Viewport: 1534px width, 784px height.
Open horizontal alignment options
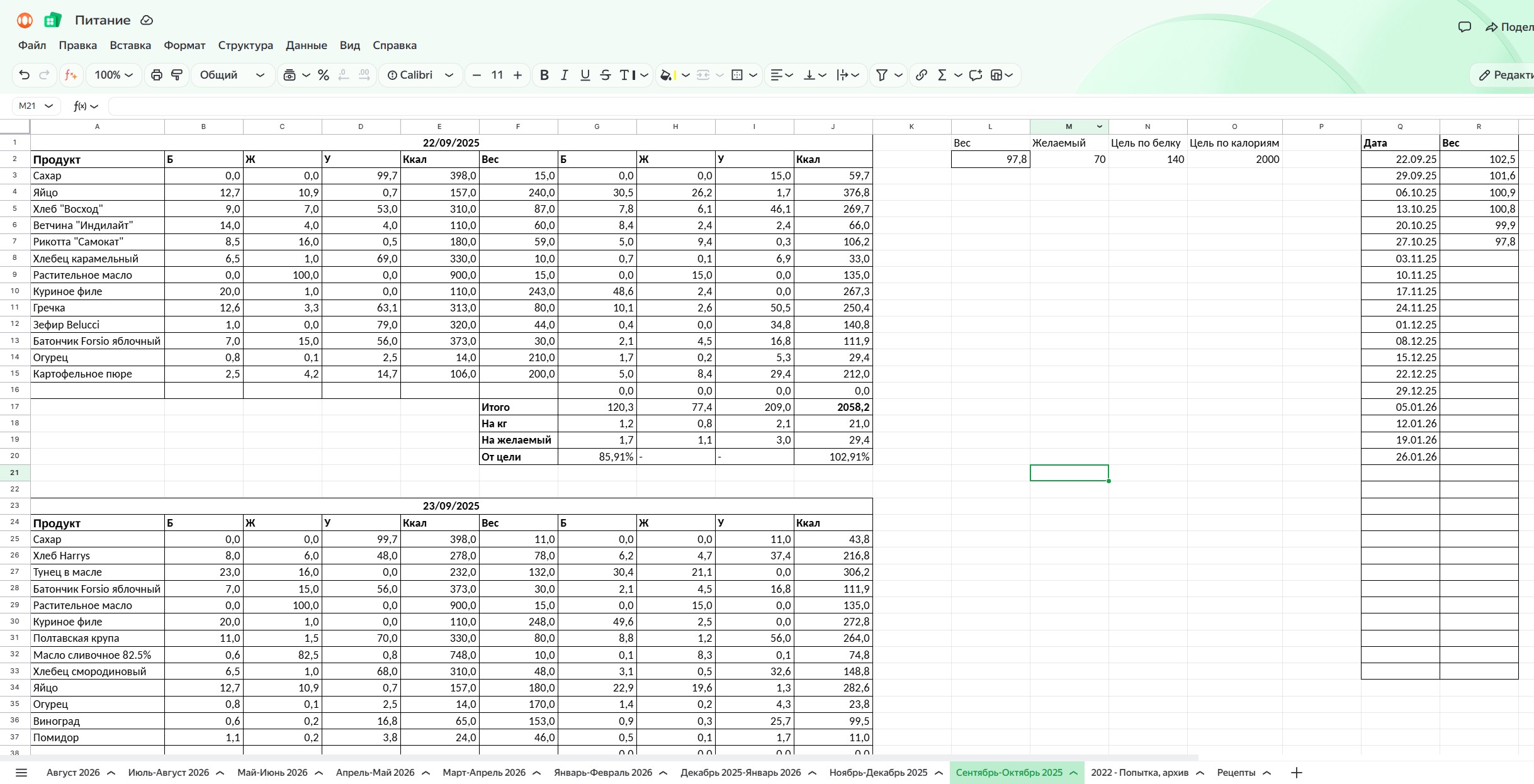pyautogui.click(x=781, y=75)
